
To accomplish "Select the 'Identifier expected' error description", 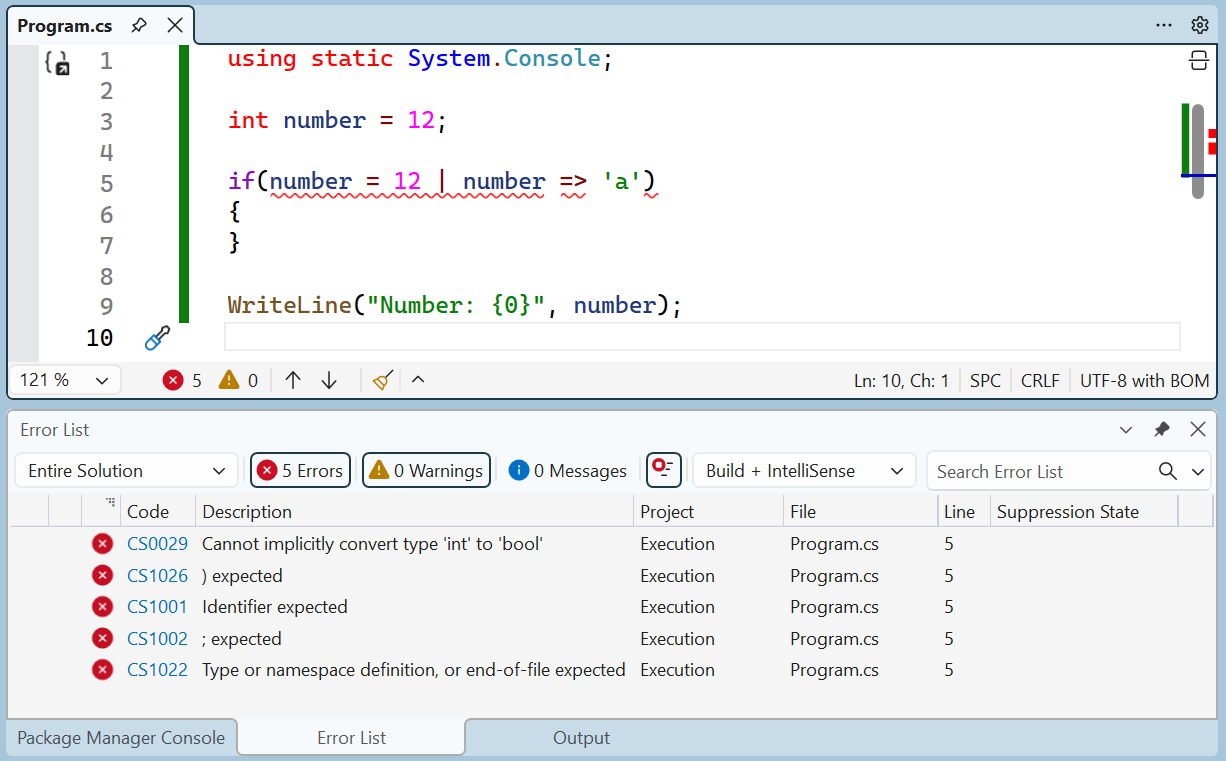I will 275,607.
